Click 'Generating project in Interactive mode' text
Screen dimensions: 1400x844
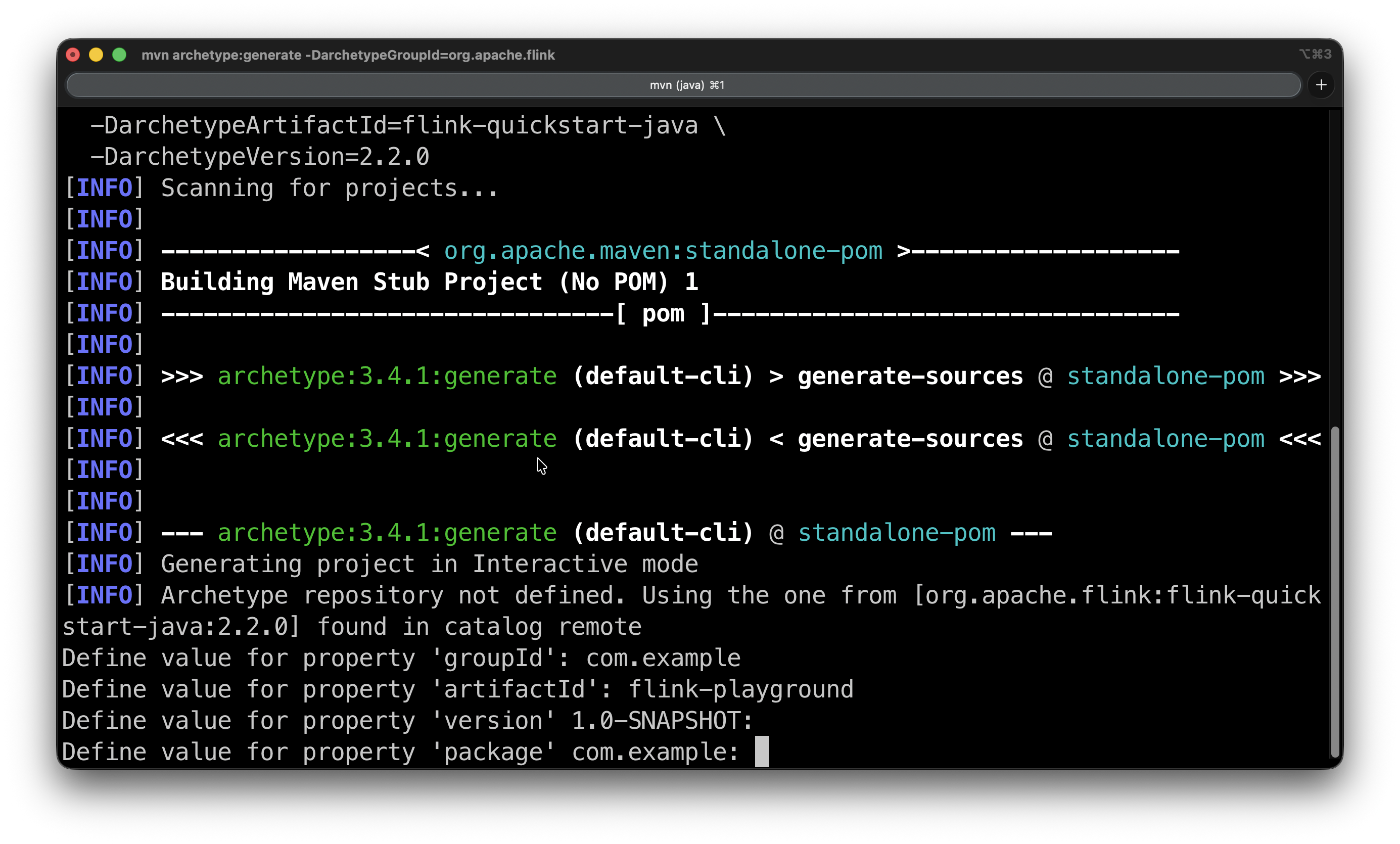pyautogui.click(x=430, y=564)
